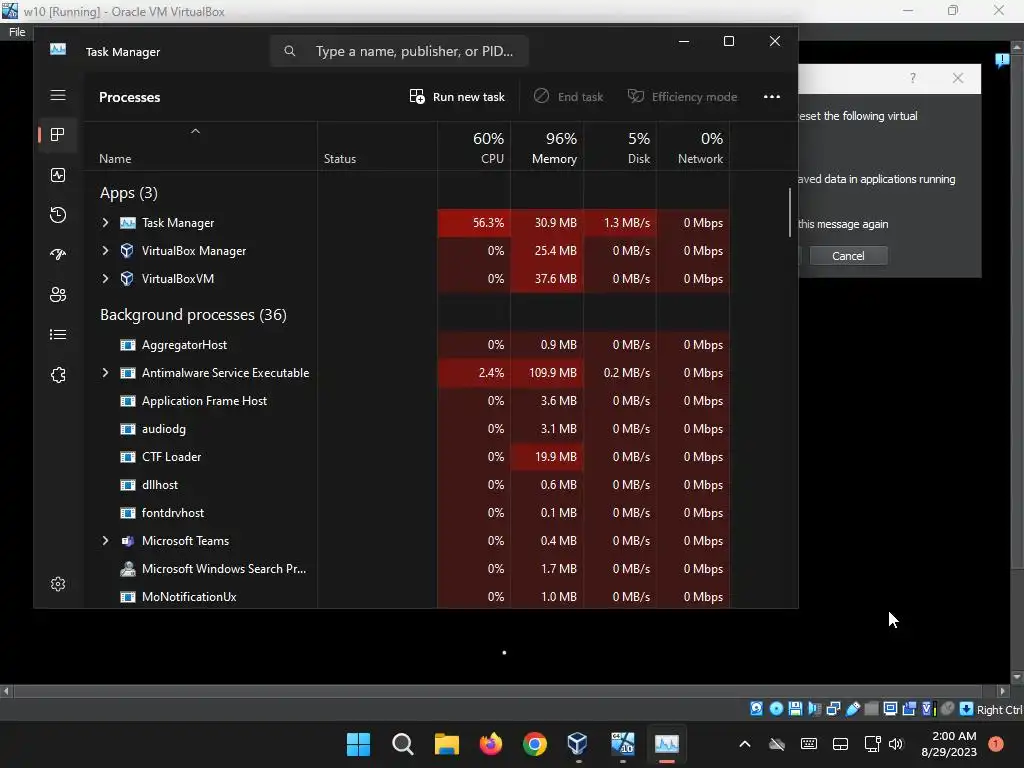This screenshot has height=768, width=1024.
Task: Select the dllhost process row
Action: click(405, 485)
